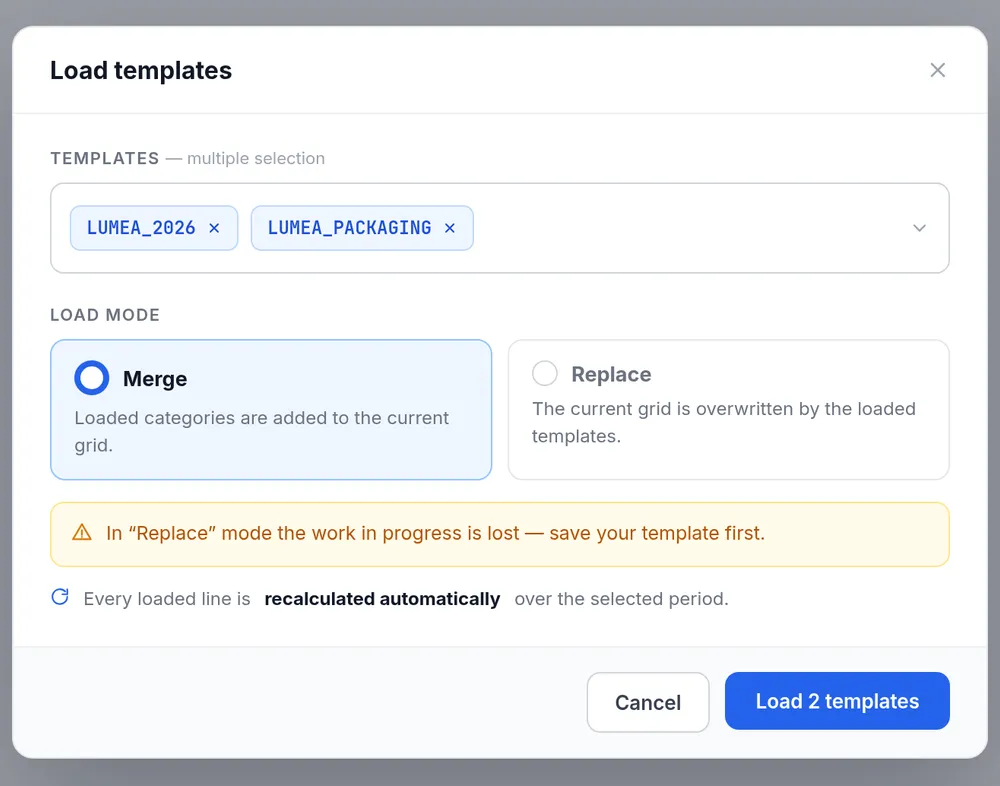Choose the Merge load mode card

[271, 410]
